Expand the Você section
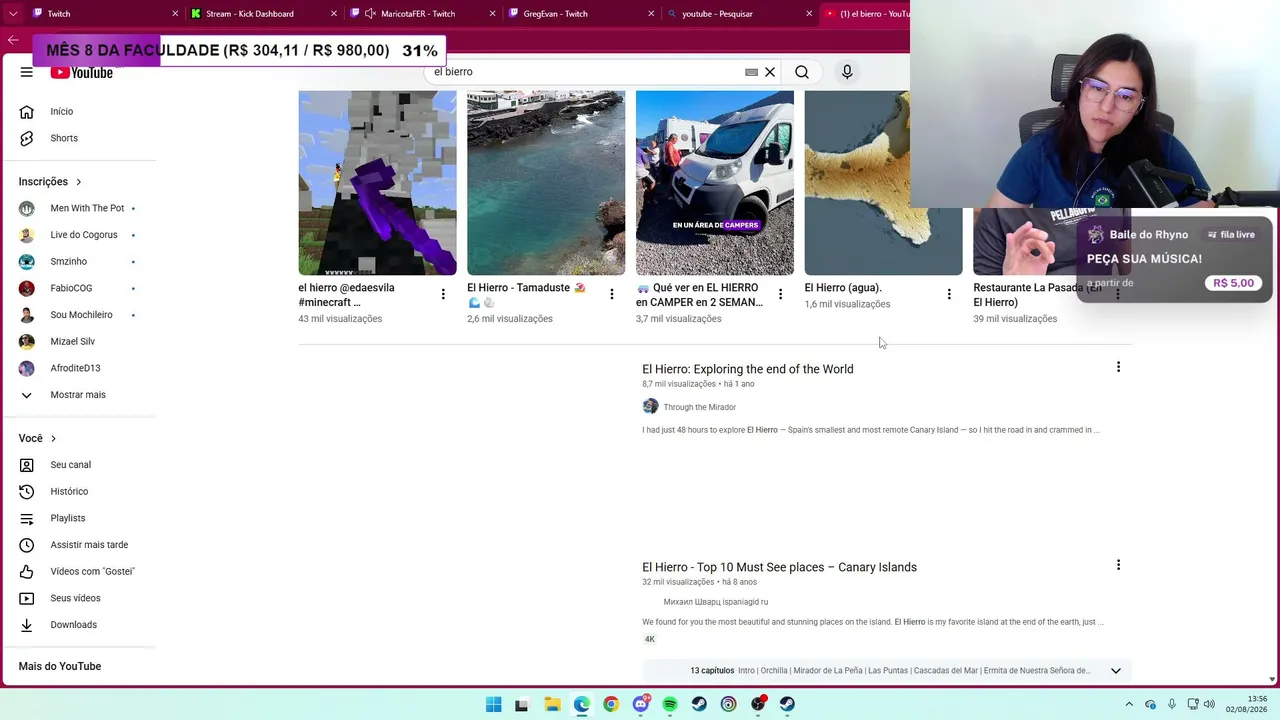The width and height of the screenshot is (1280, 720). [x=37, y=438]
